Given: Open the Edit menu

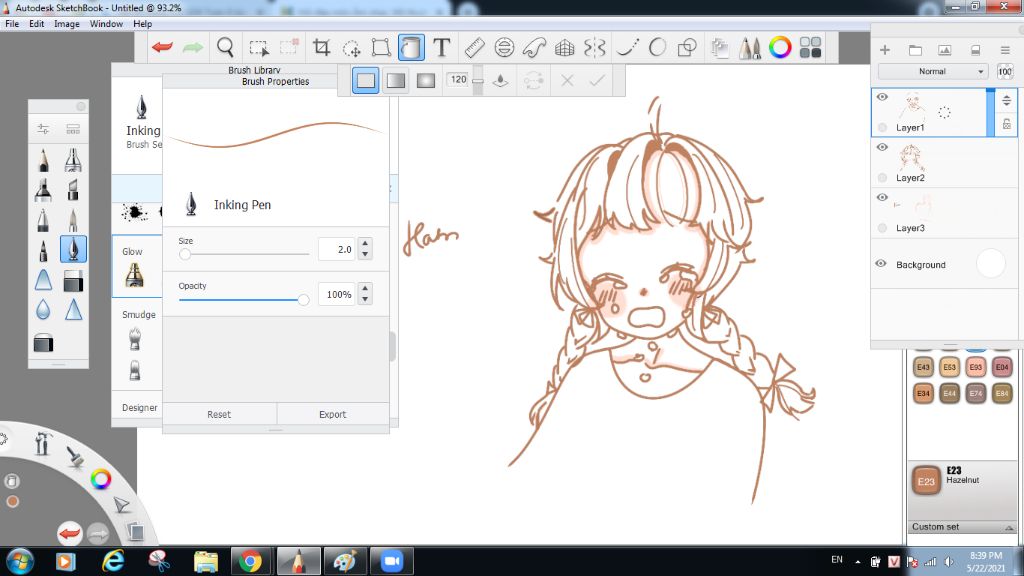Looking at the screenshot, I should tap(37, 24).
